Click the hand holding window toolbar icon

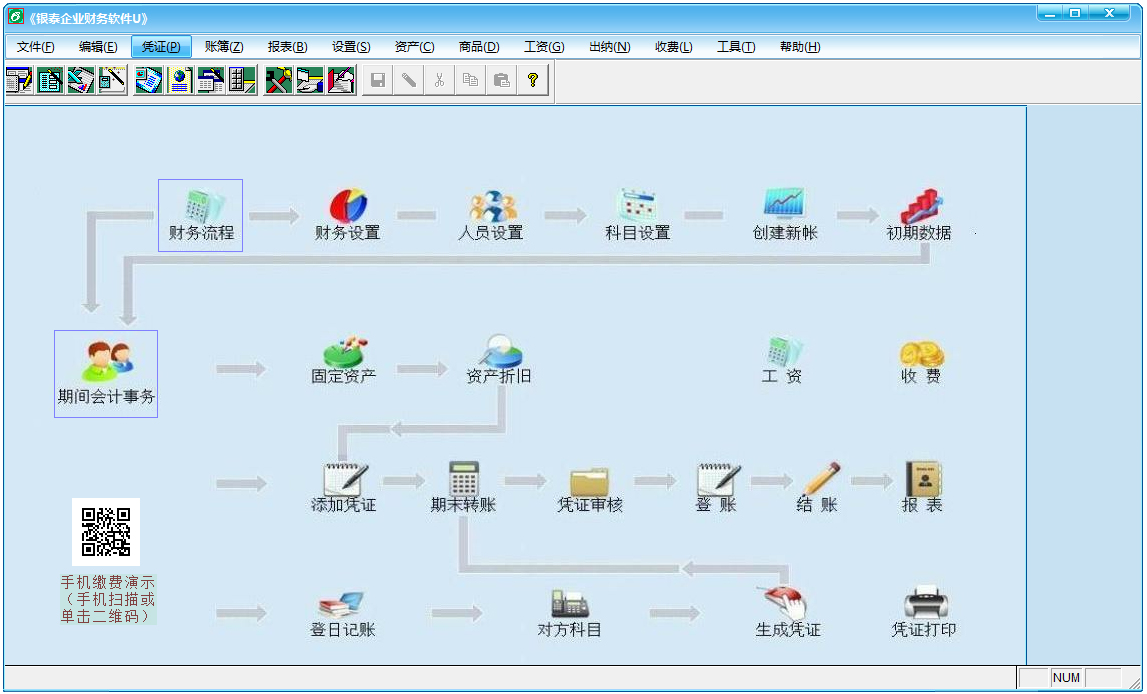pyautogui.click(x=309, y=80)
